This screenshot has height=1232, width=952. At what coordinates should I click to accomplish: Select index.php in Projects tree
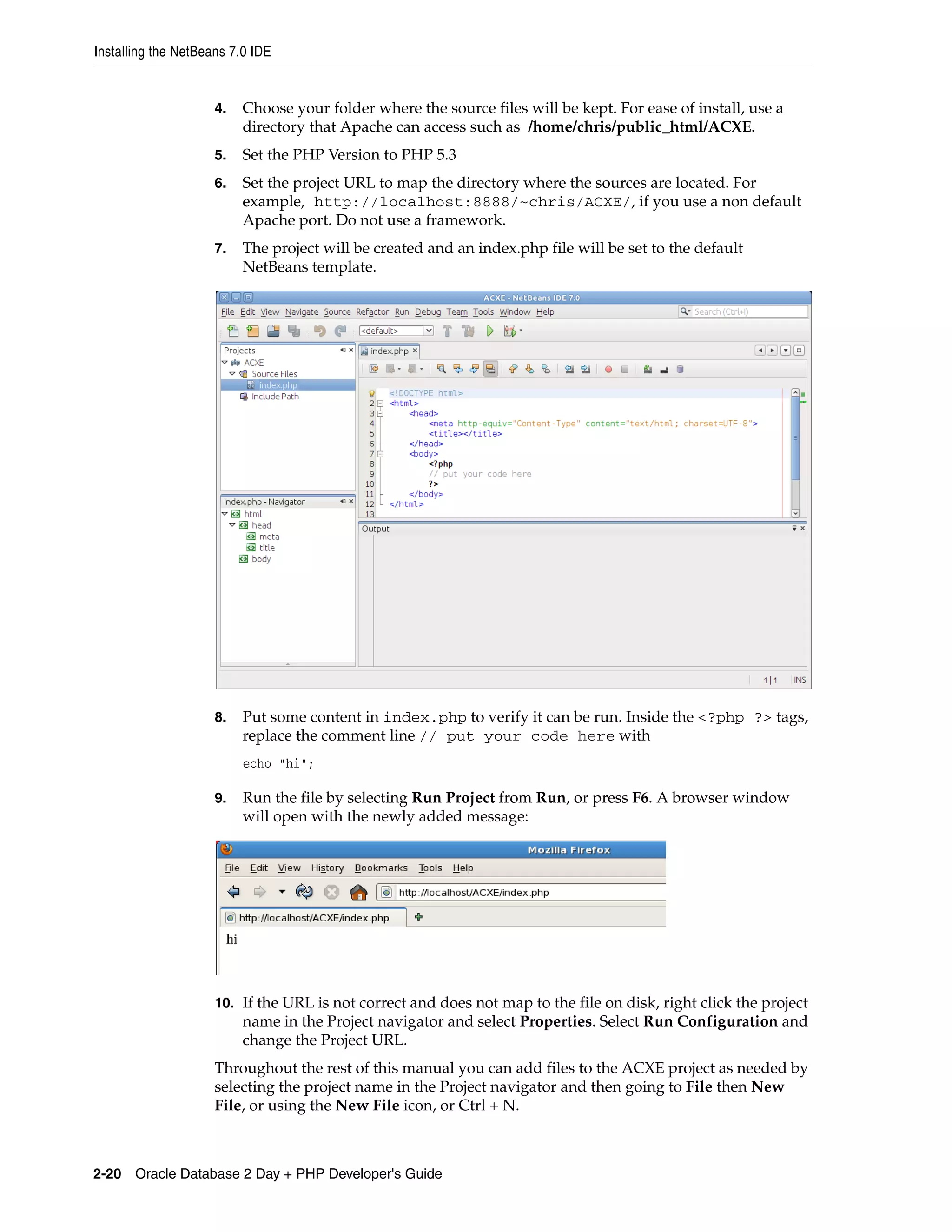click(x=278, y=385)
